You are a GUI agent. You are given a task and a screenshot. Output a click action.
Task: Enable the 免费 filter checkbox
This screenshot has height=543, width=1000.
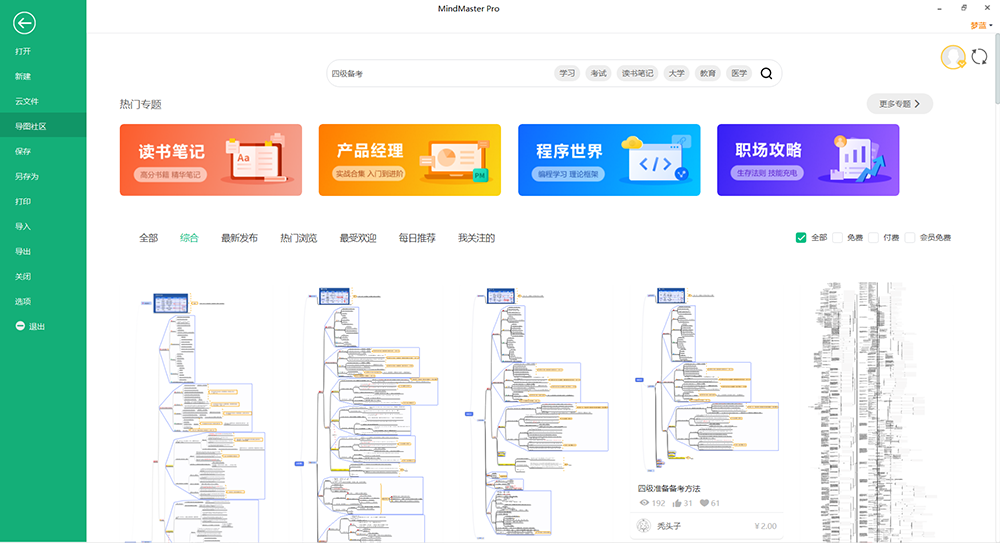(838, 238)
